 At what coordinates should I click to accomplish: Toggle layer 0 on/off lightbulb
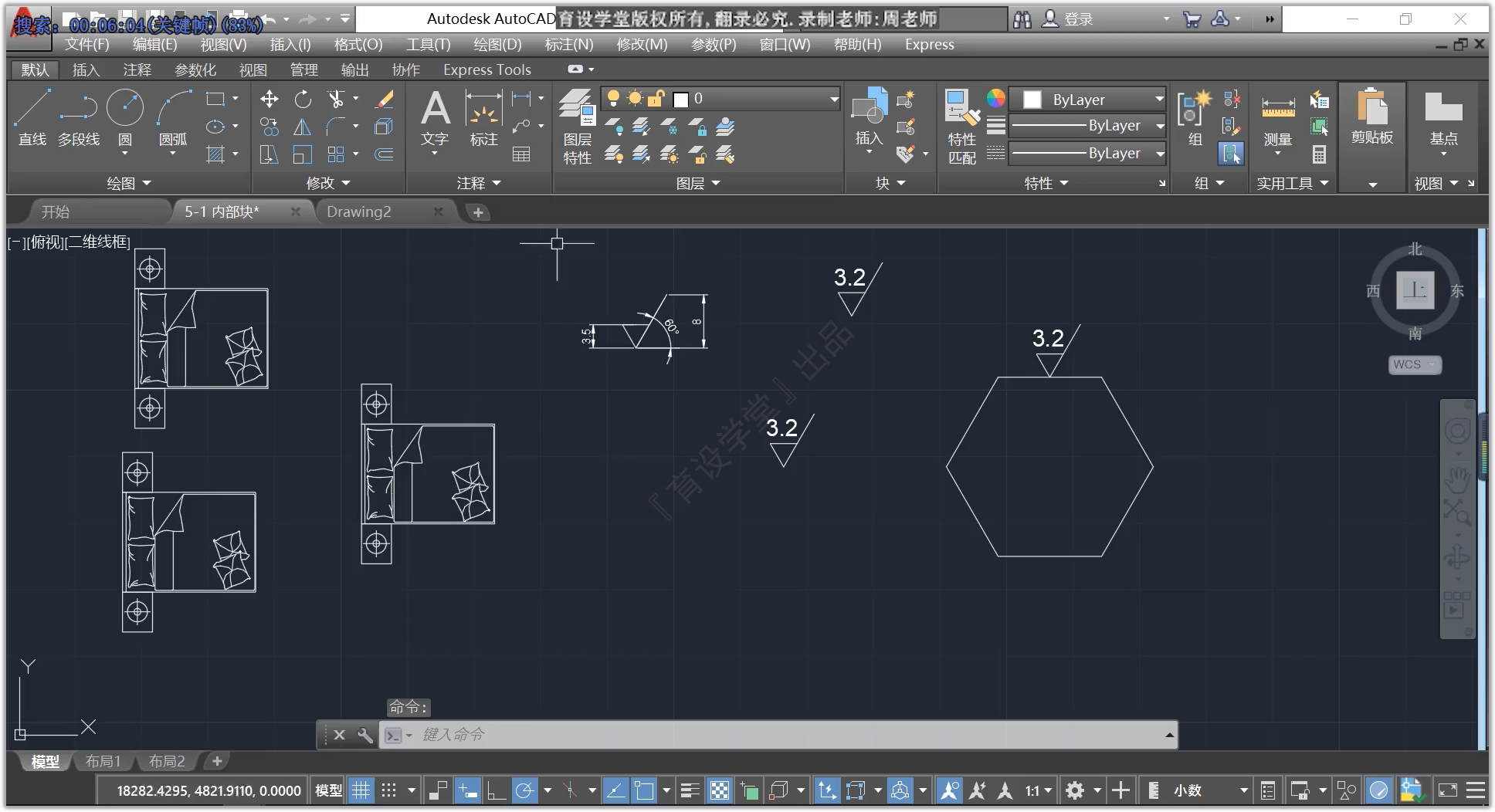pyautogui.click(x=613, y=98)
